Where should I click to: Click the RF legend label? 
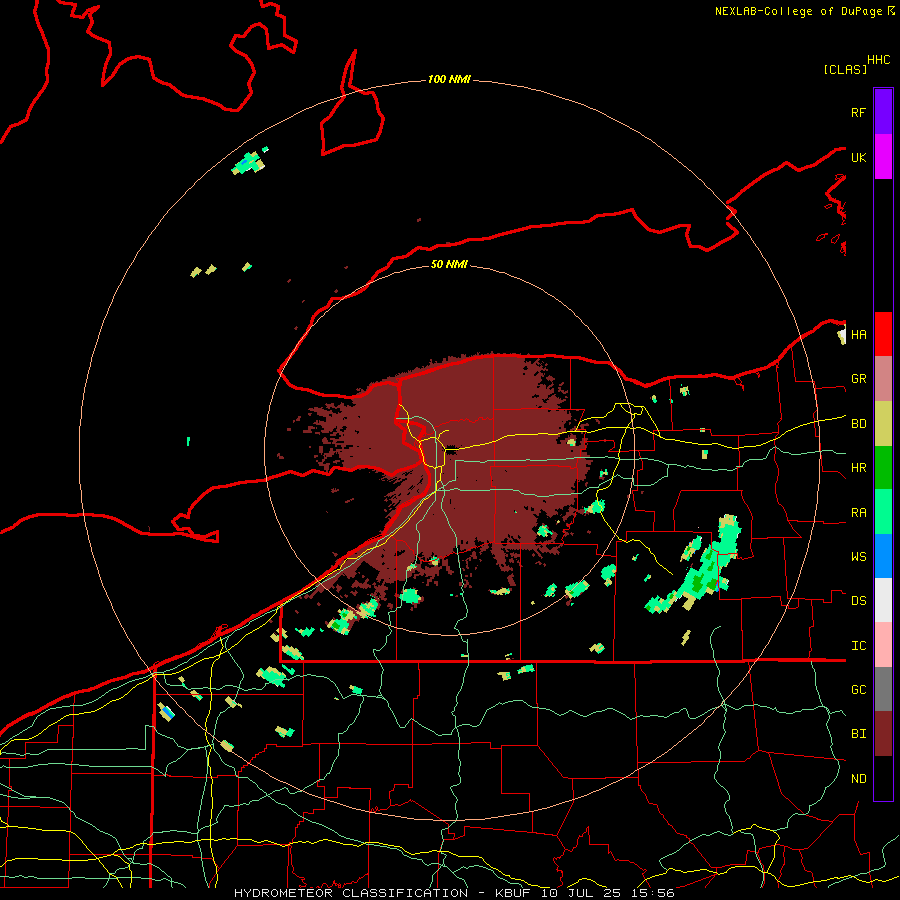point(858,112)
